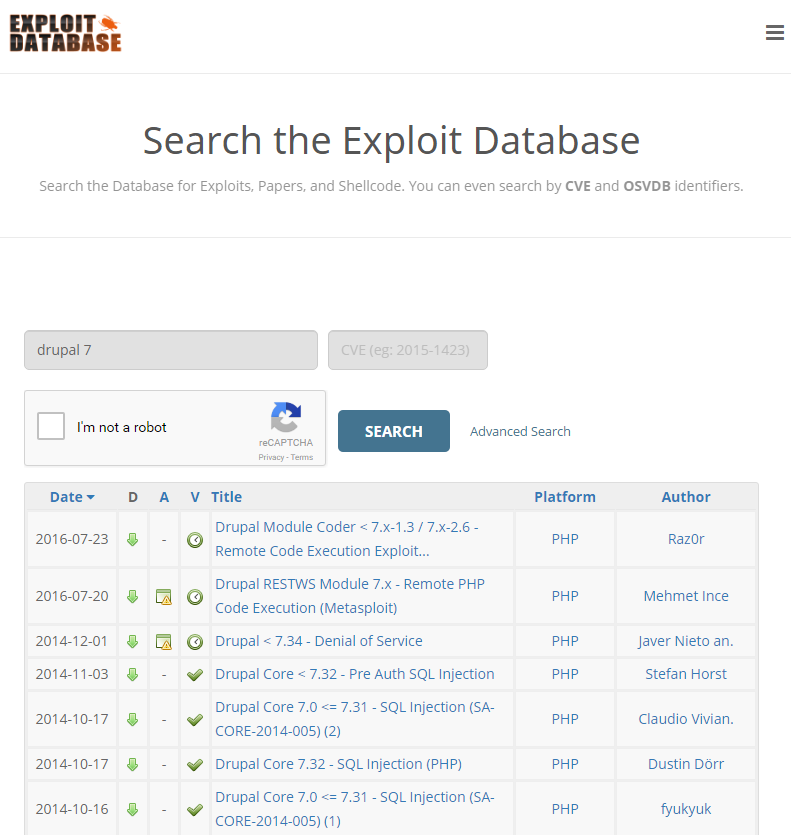Viewport: 791px width, 835px height.
Task: Open SQL Injection SA-CORE-2014-005 (1) exploit
Action: [x=355, y=809]
